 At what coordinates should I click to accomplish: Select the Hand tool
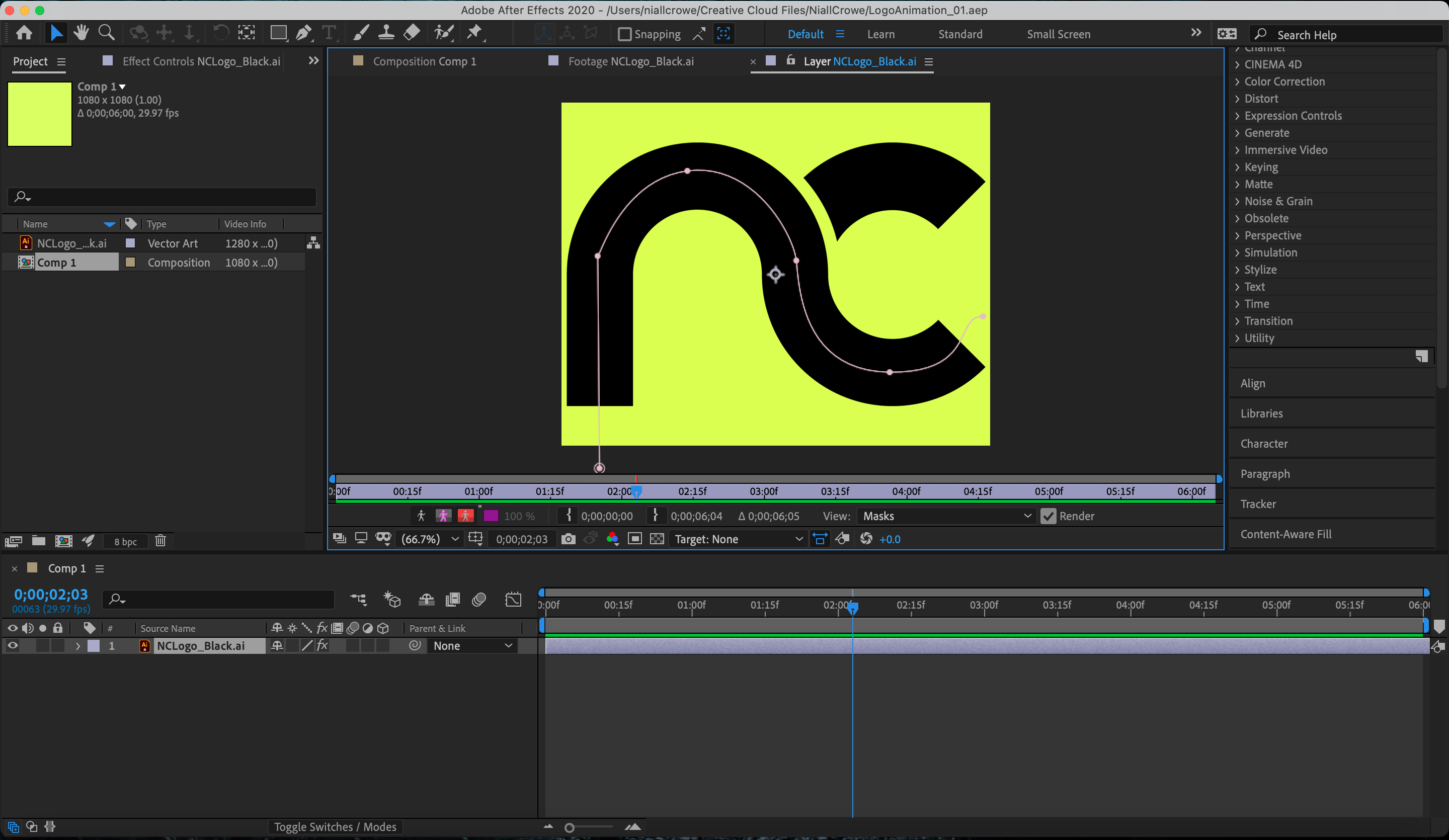(x=81, y=33)
